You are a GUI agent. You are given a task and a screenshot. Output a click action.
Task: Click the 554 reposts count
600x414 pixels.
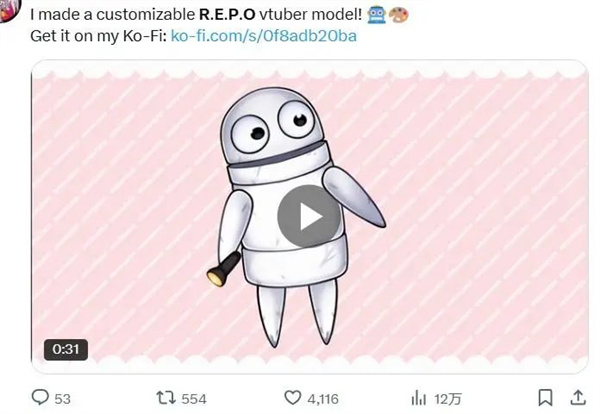tap(194, 399)
